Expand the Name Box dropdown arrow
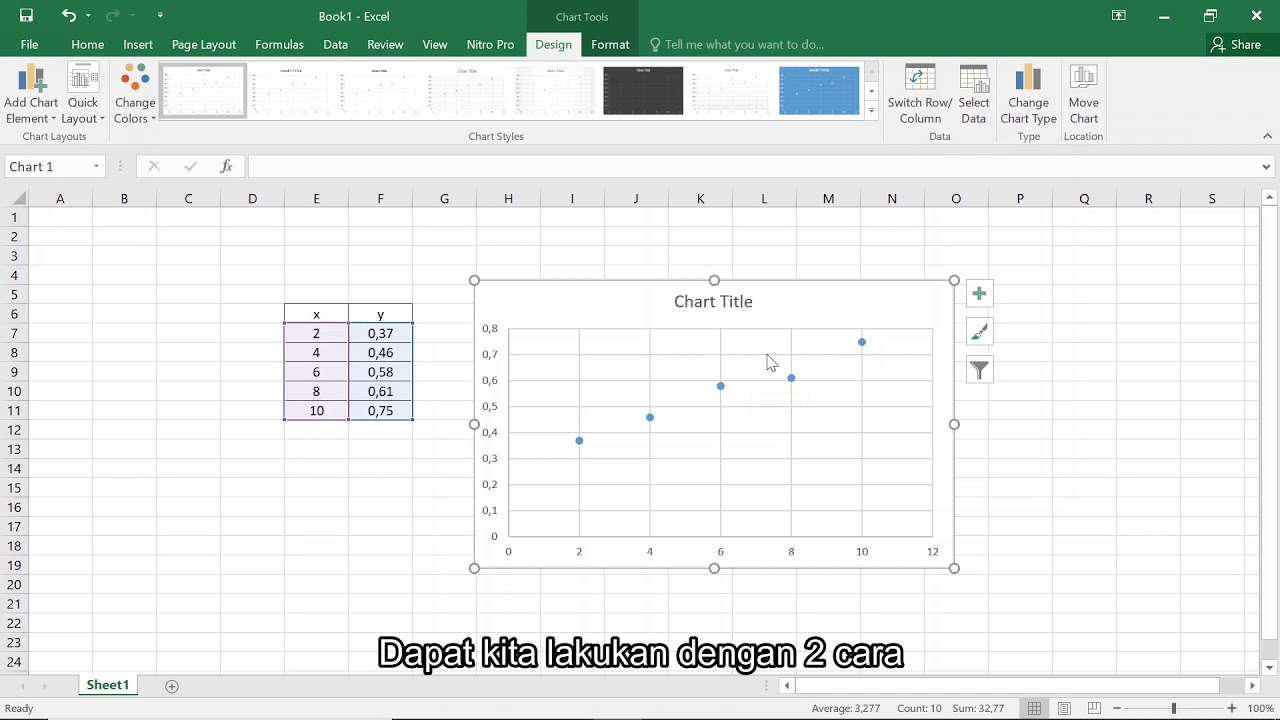Viewport: 1280px width, 720px height. [x=96, y=167]
